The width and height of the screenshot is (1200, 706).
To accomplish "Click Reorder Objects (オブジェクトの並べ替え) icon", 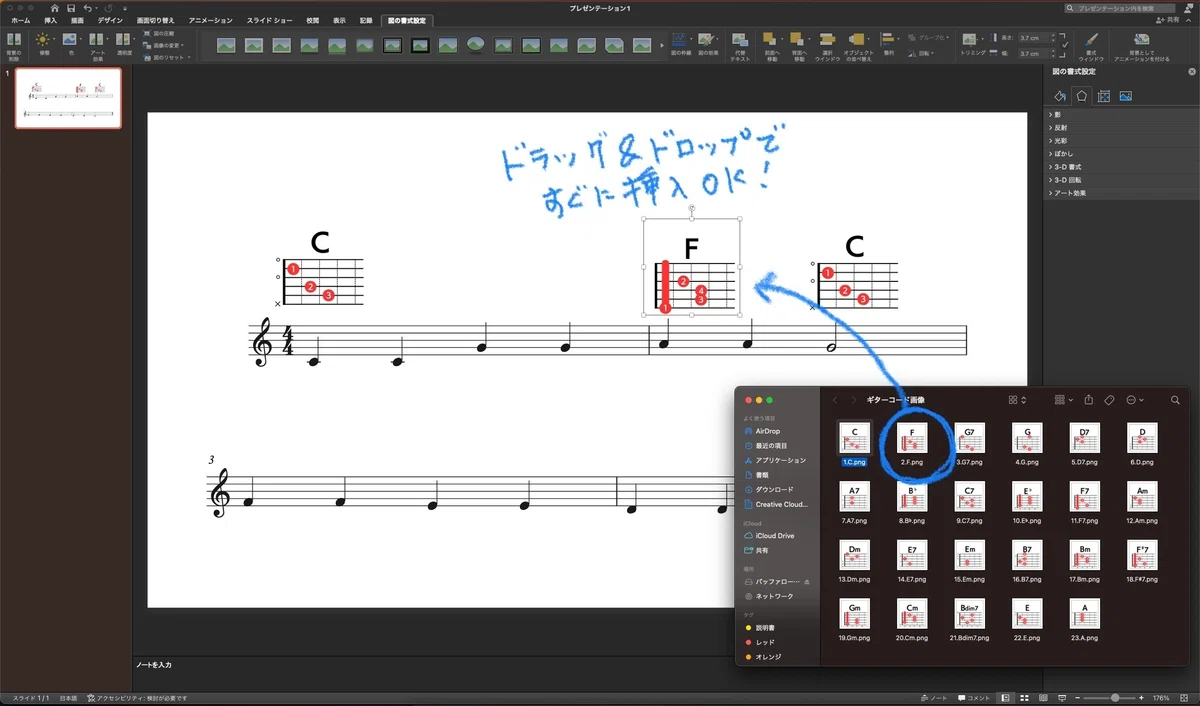I will (x=859, y=40).
